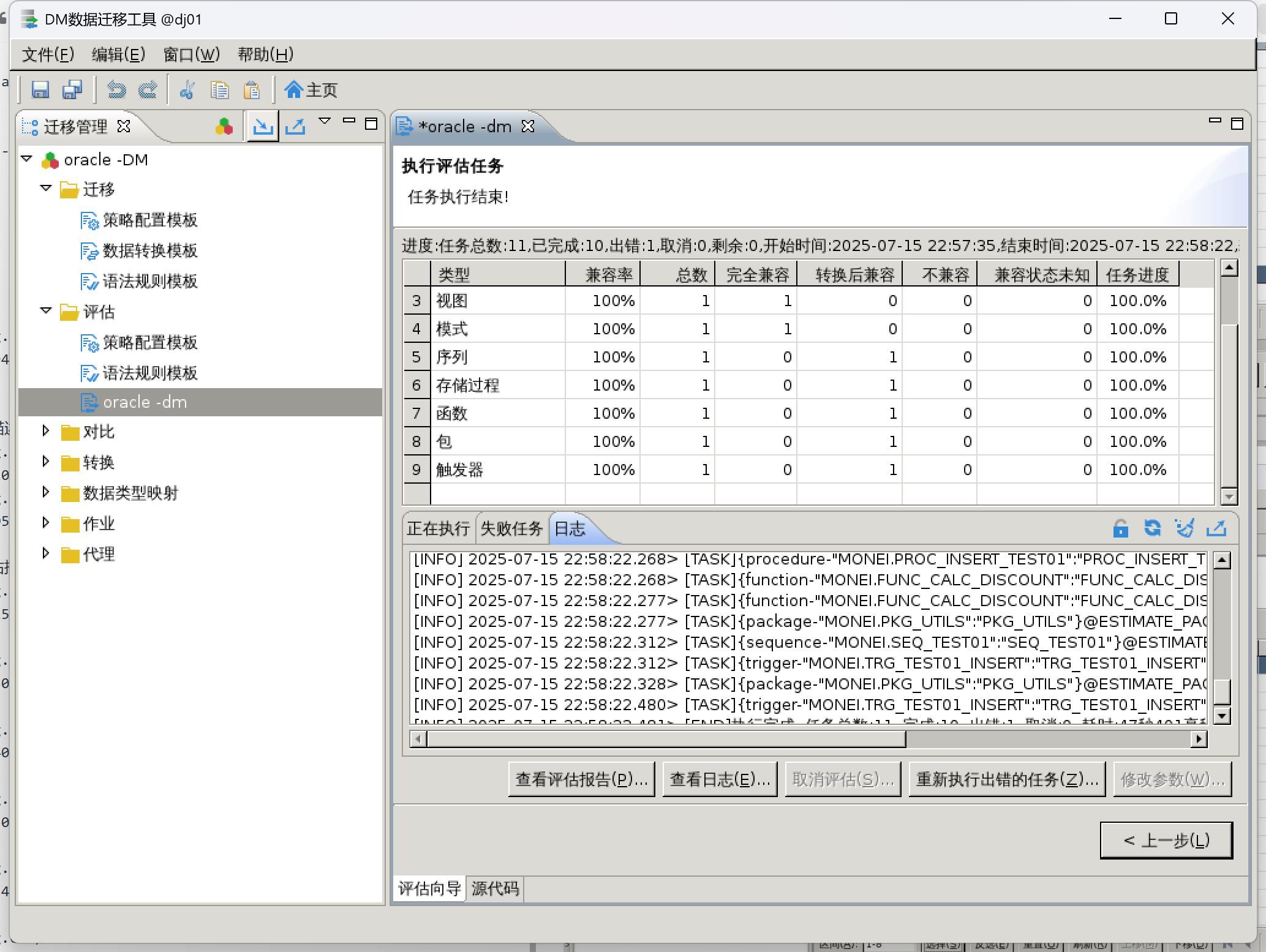Collapse the 评估 folder

tap(45, 311)
